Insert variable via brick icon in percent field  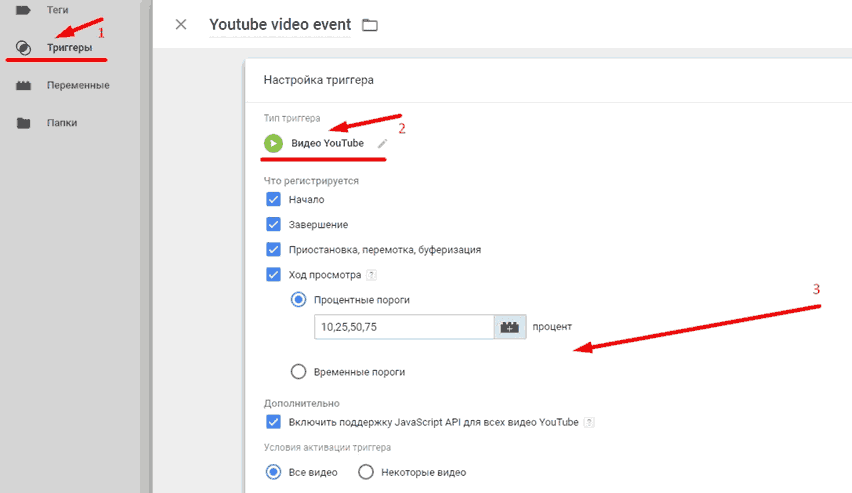coord(510,327)
